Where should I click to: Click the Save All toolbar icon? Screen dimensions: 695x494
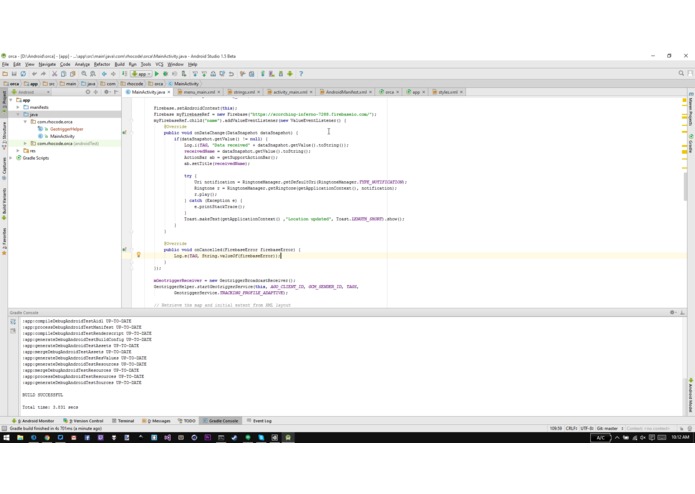[14, 74]
